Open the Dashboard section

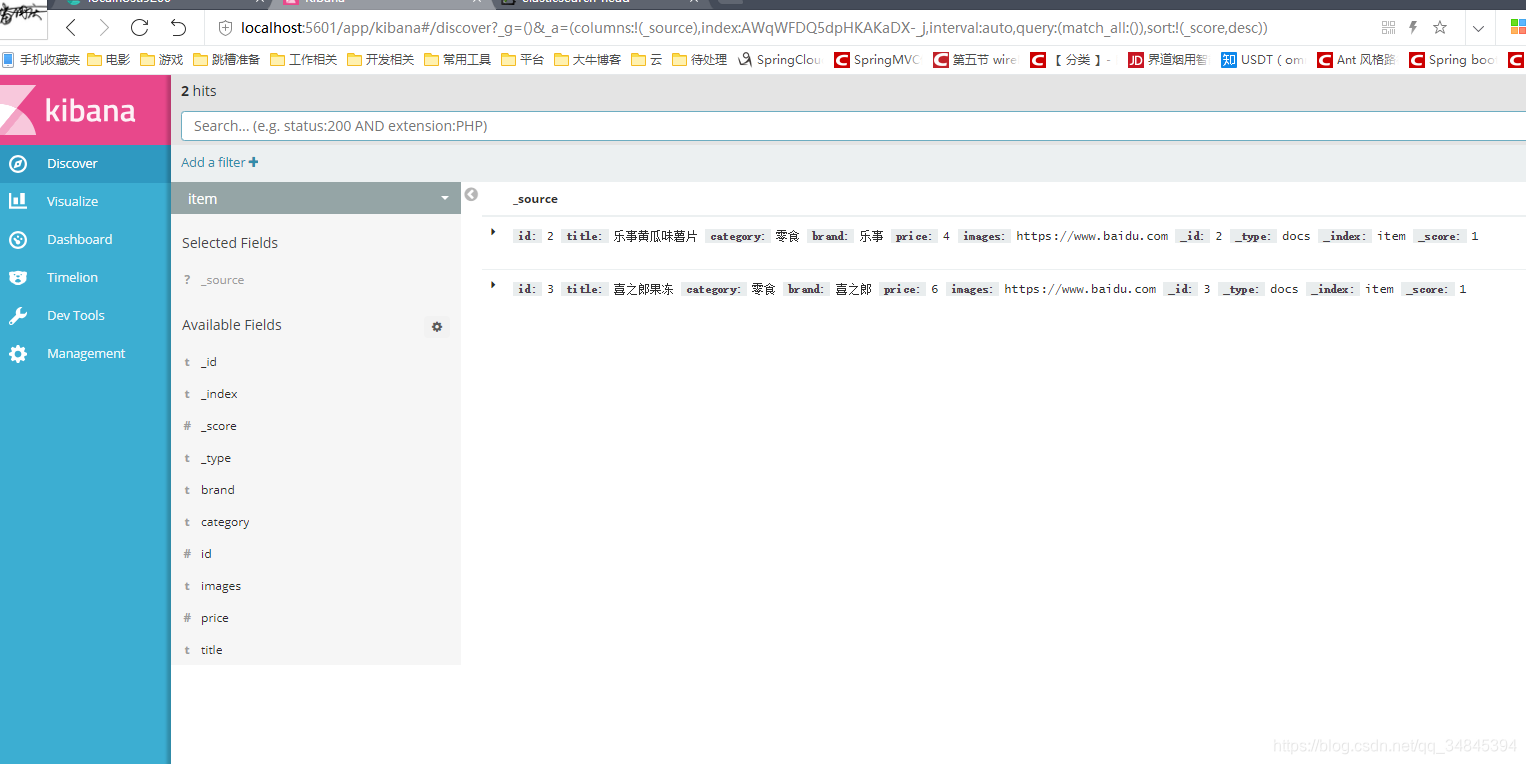(85, 239)
